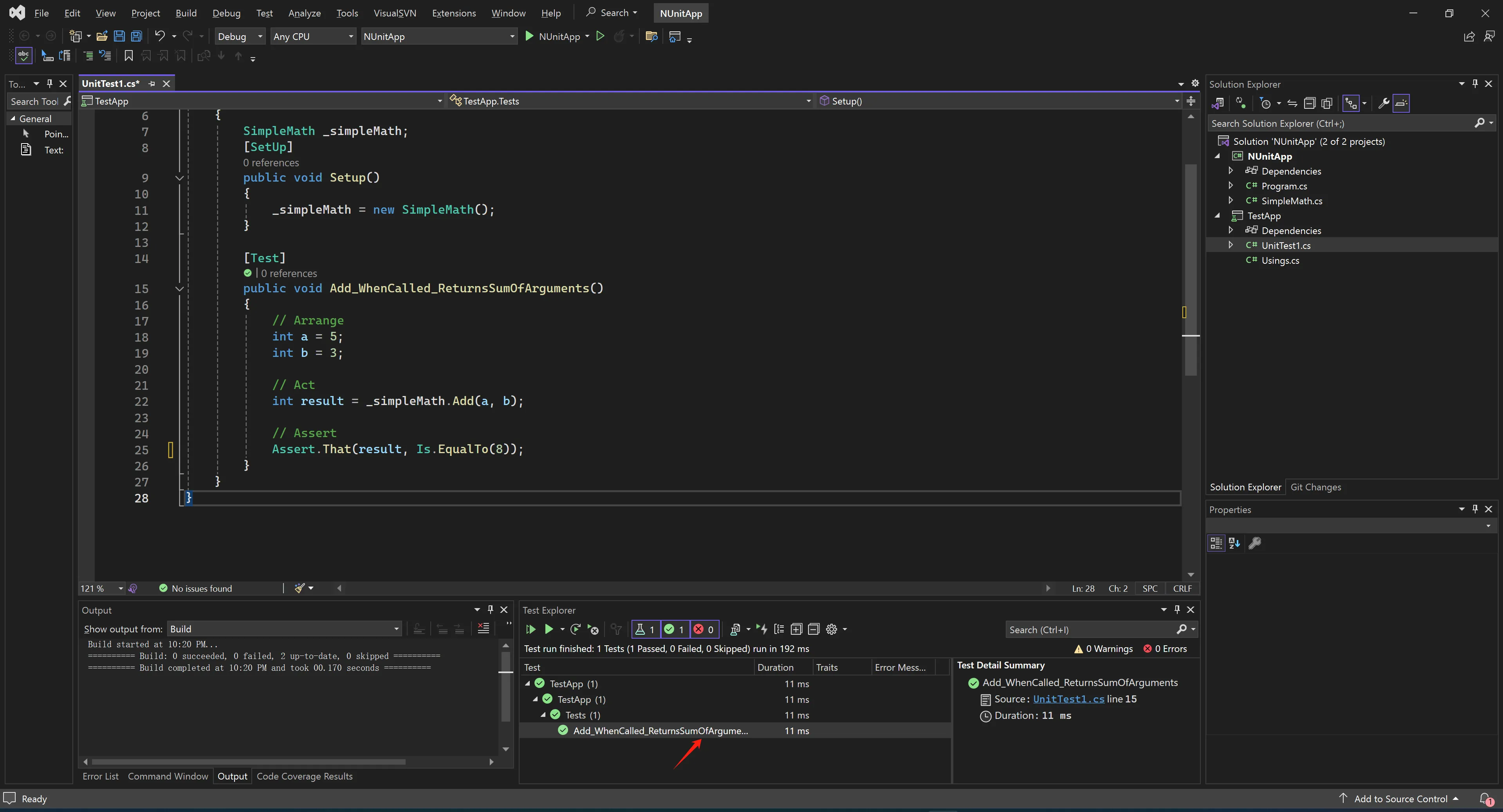Toggle failed tests filter showing 0
1503x812 pixels.
(704, 629)
